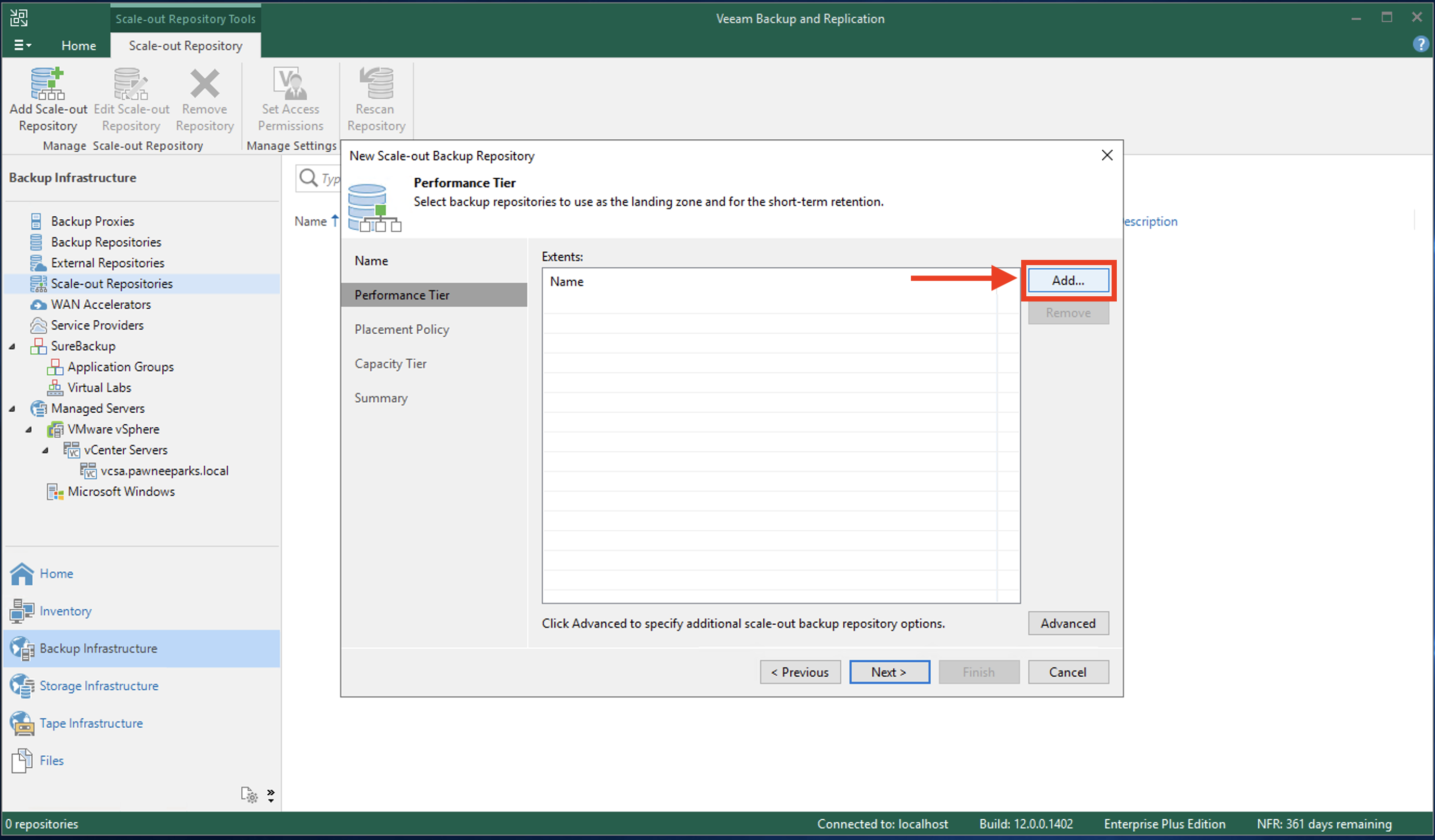
Task: Click Add... to add an extent
Action: pos(1068,280)
